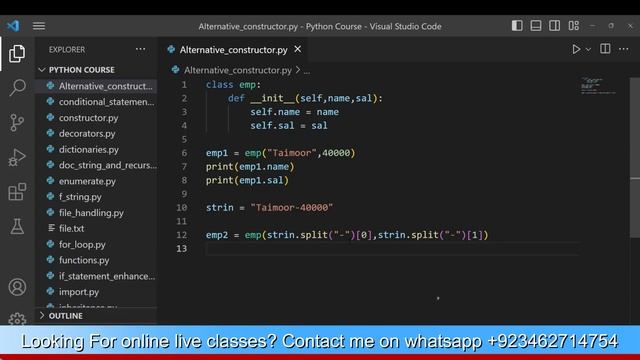The width and height of the screenshot is (640, 360).
Task: Click the VS Code logo icon
Action: 13,26
